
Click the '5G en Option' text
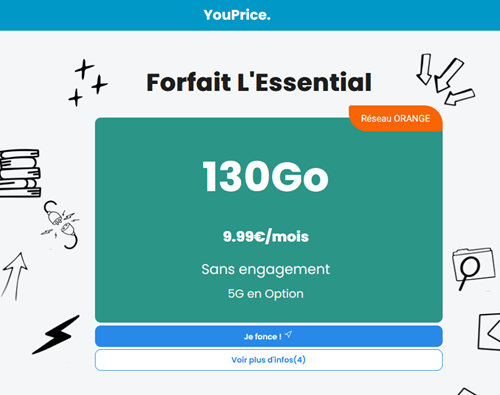tap(266, 294)
